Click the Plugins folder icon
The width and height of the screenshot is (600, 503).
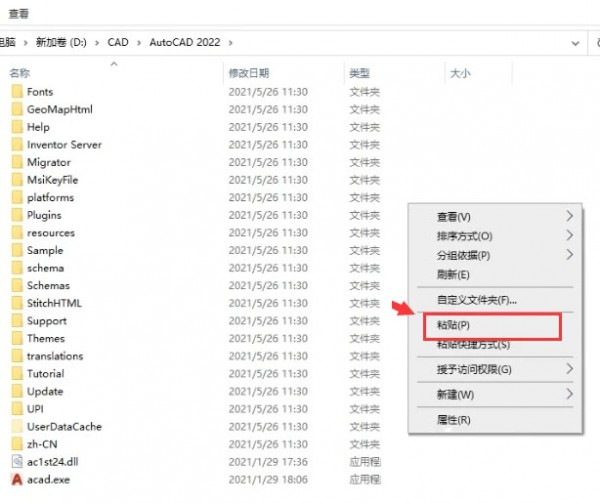point(17,215)
